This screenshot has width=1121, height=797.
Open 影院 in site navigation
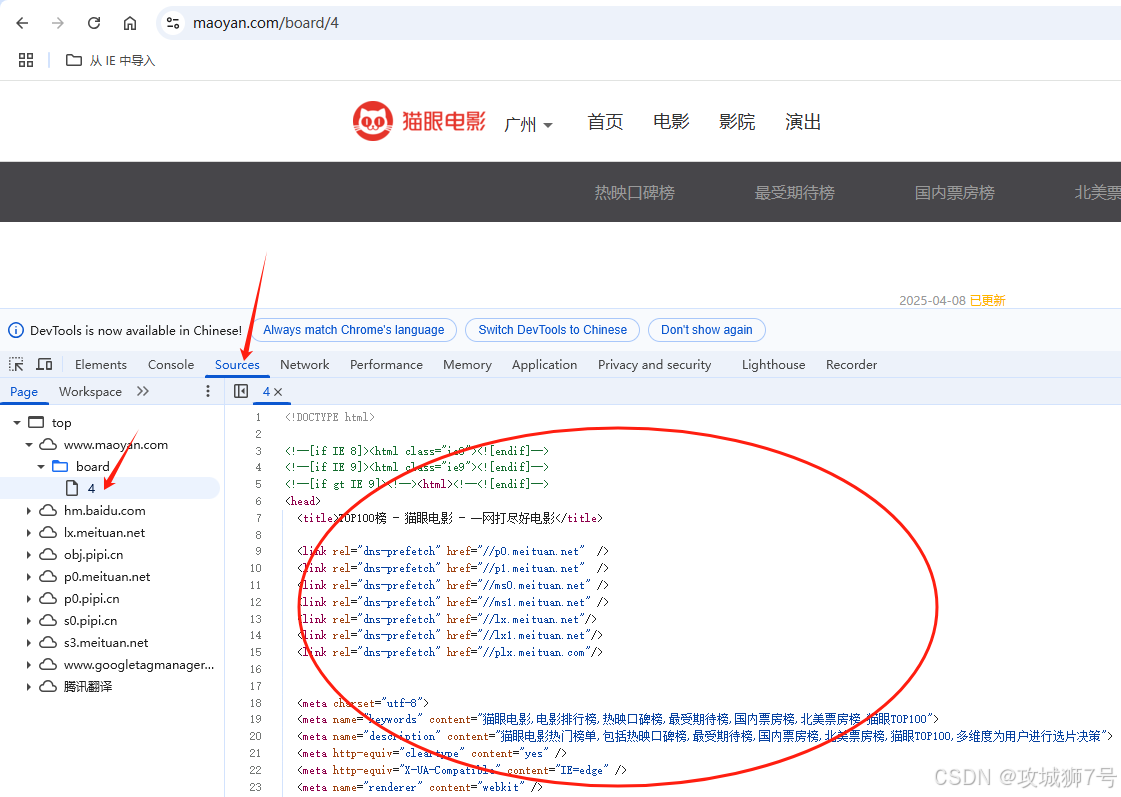pos(736,122)
